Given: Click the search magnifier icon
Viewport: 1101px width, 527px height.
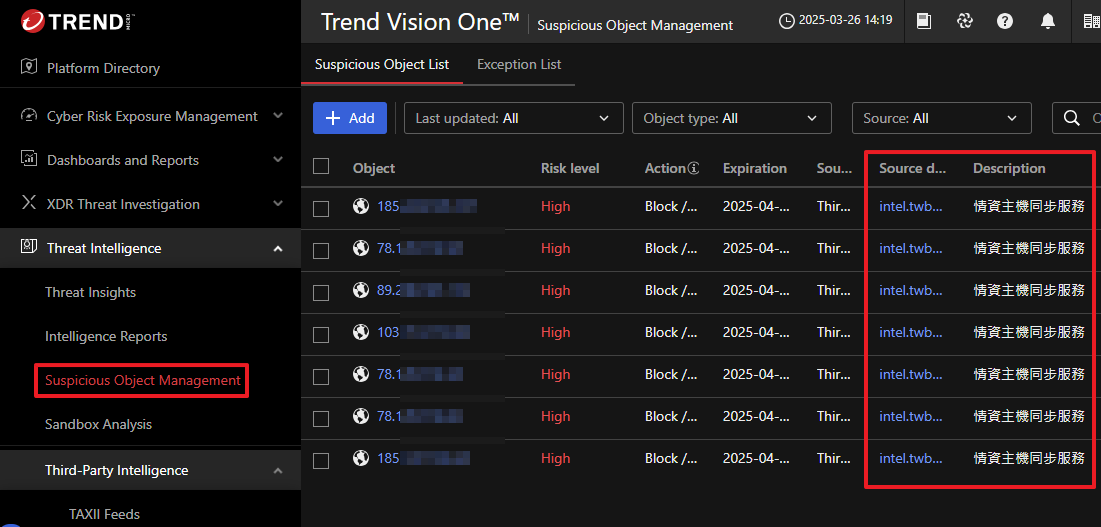Looking at the screenshot, I should coord(1071,118).
